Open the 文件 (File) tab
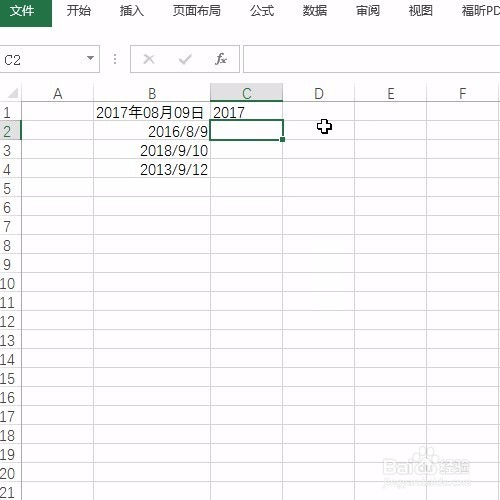Viewport: 500px width, 500px height. tap(23, 11)
